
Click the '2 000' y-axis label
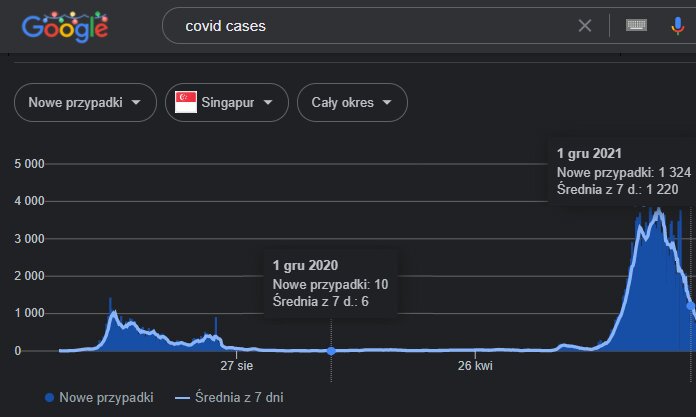tap(29, 276)
